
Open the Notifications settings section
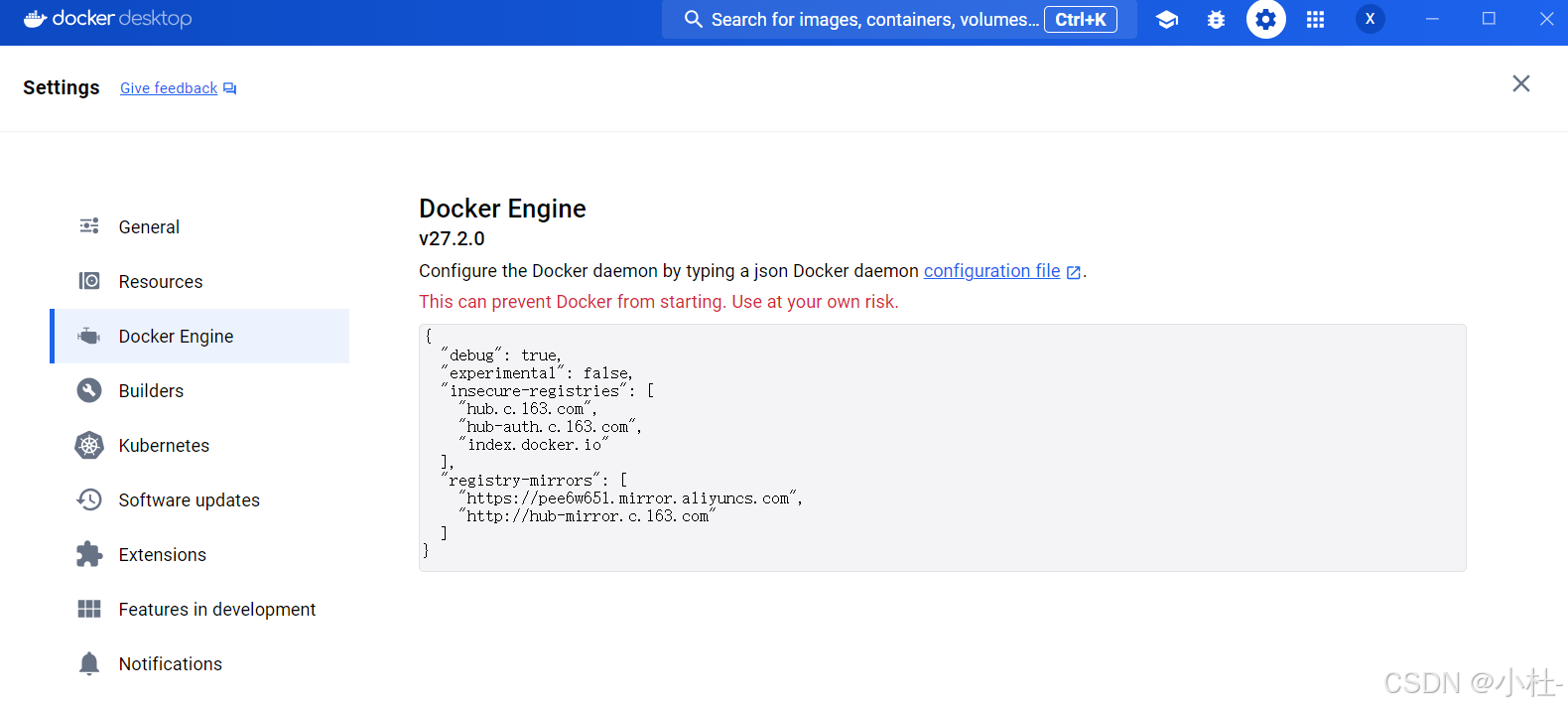coord(199,663)
